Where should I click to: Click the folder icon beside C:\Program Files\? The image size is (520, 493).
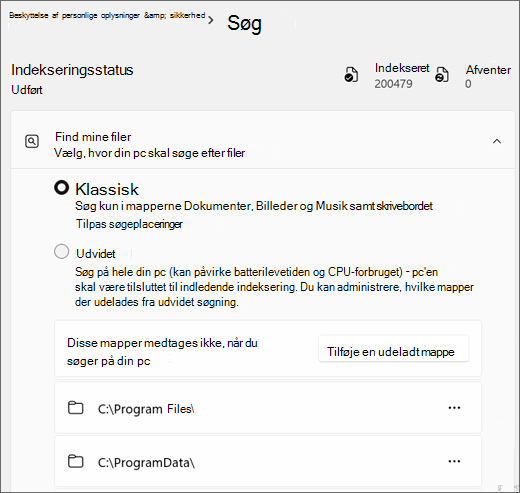tap(76, 407)
